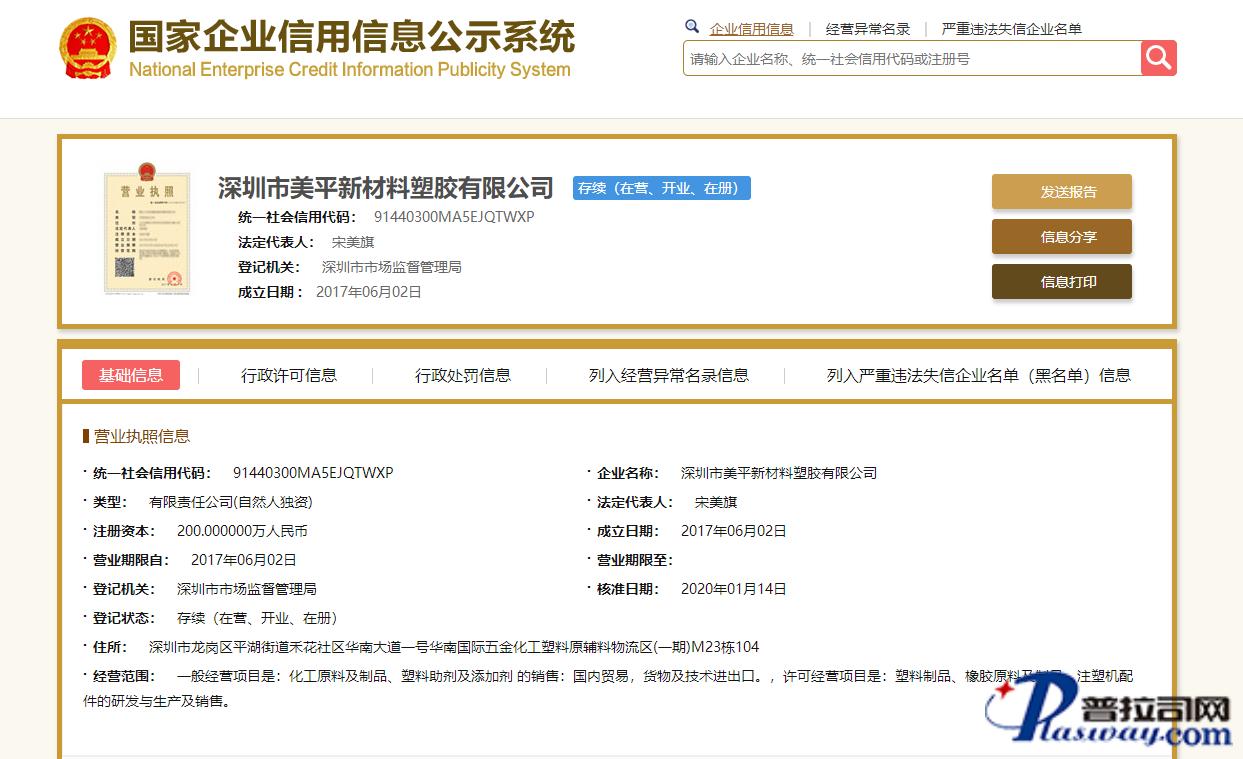Select the 企业信用信息 search category
Image resolution: width=1243 pixels, height=759 pixels.
[751, 29]
